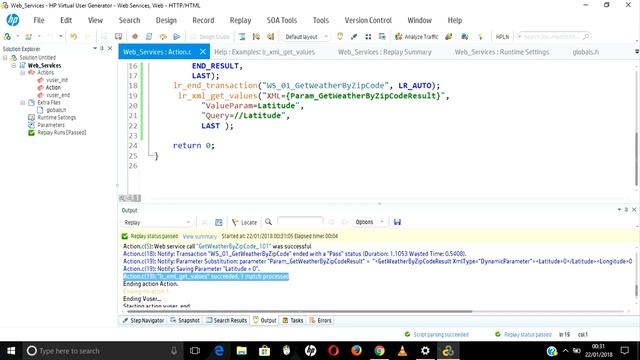Open the Errors bottom tab

point(320,320)
